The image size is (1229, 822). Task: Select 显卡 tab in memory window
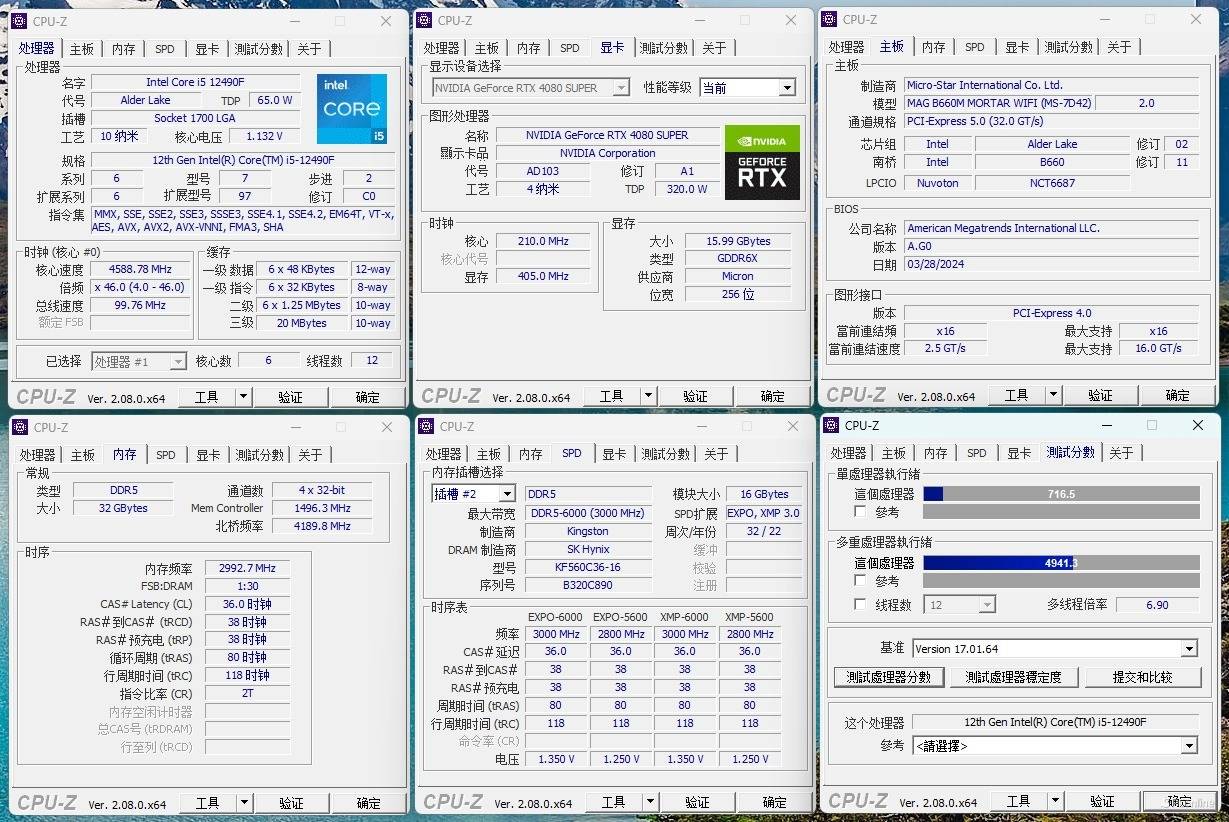tap(208, 455)
